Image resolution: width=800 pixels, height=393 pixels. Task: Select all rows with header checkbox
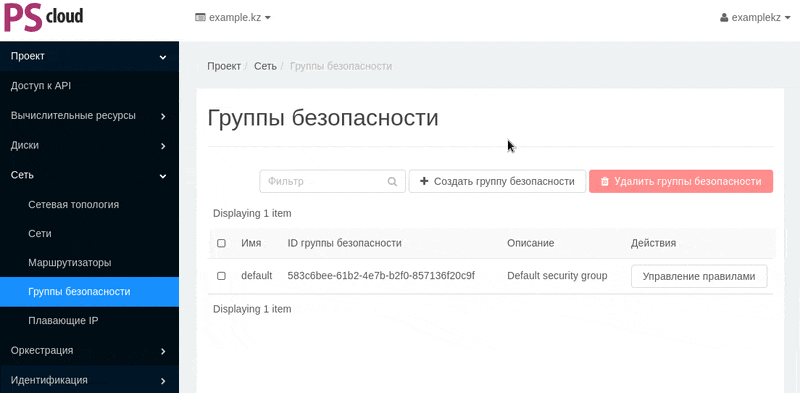pos(221,243)
